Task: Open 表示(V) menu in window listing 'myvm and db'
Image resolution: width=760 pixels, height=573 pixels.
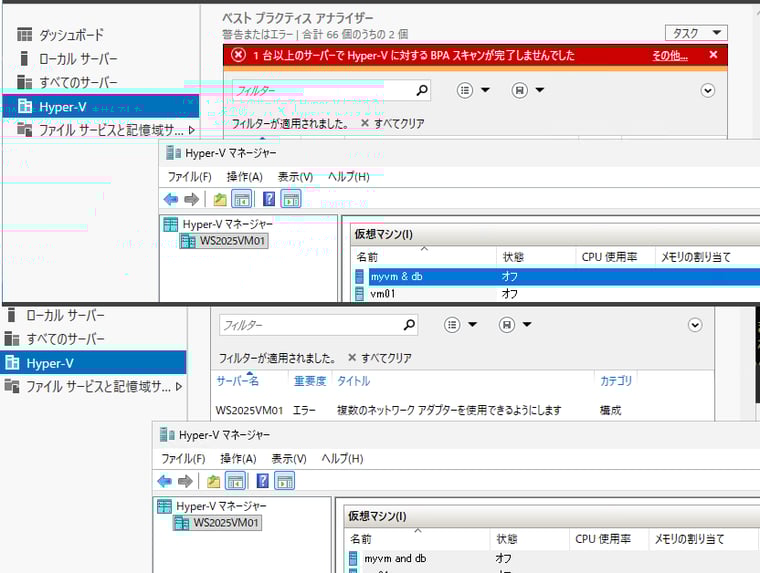Action: coord(289,458)
